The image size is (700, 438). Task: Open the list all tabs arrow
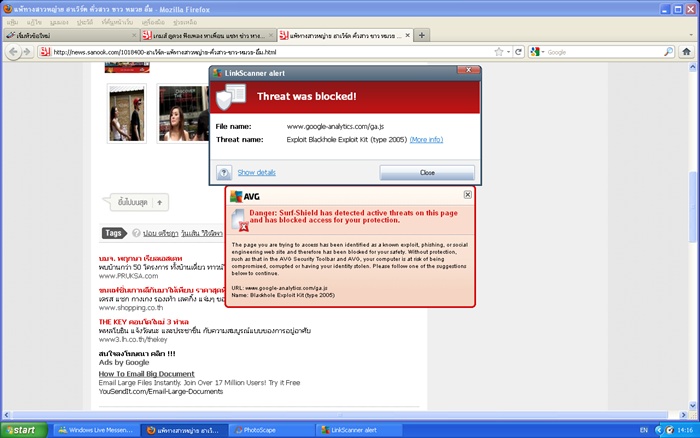coord(691,35)
